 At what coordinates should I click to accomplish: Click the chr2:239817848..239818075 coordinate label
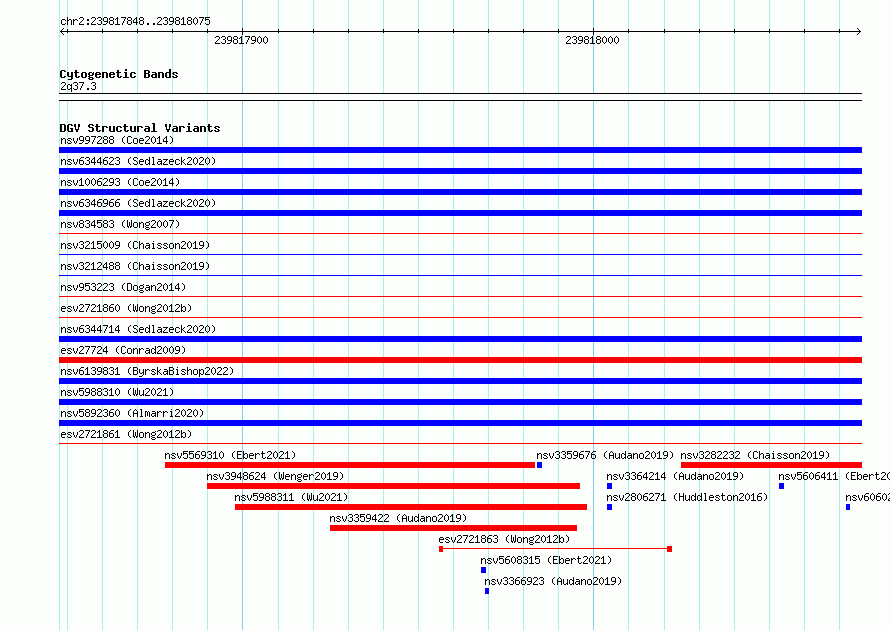tap(135, 21)
